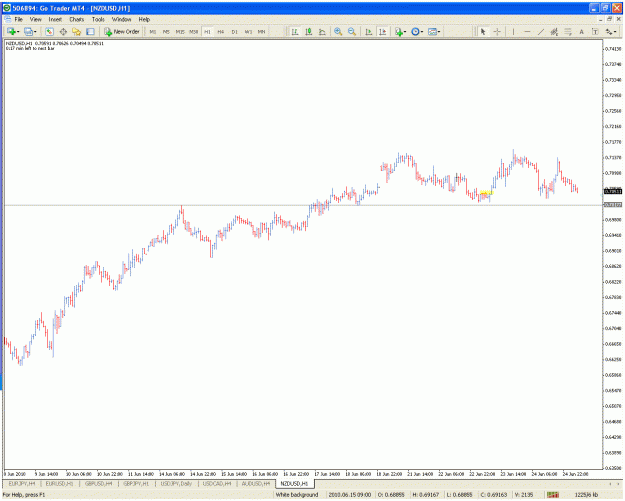Switch chart to M15 timeframe

180,31
